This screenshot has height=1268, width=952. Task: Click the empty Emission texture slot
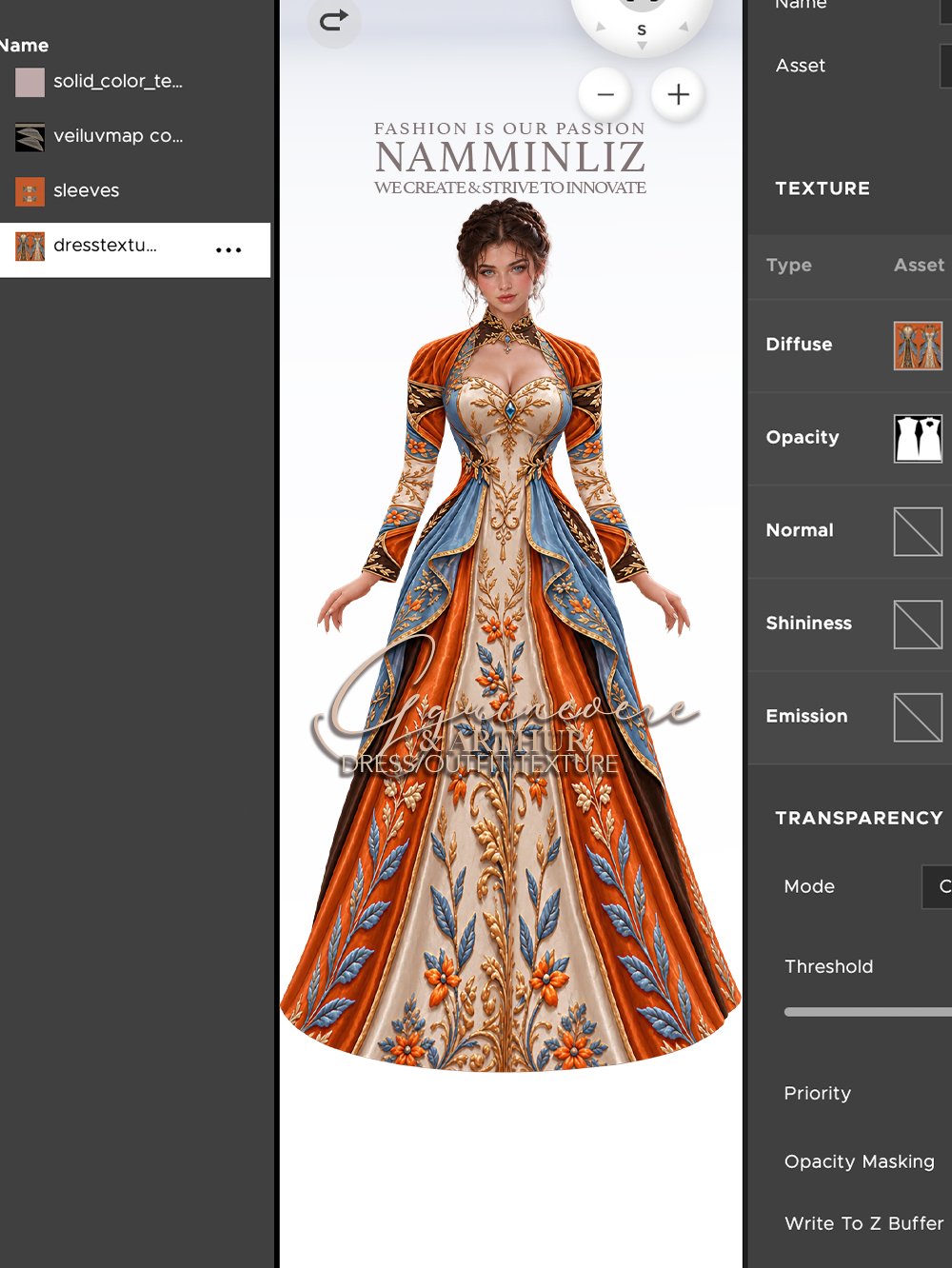tap(918, 717)
